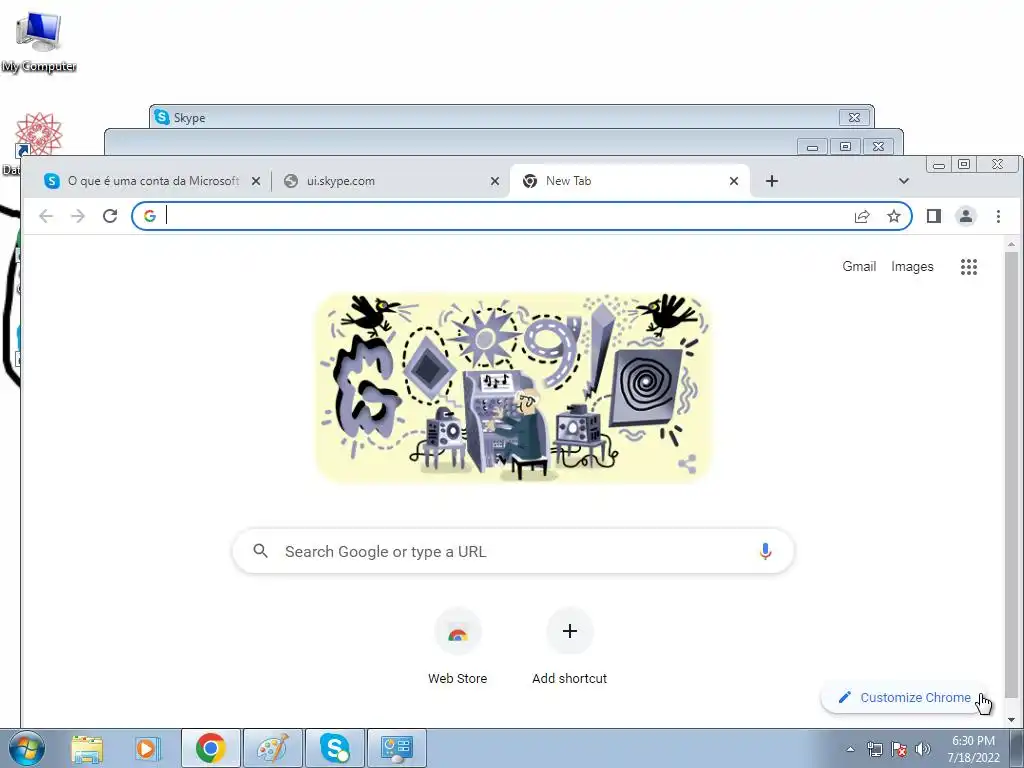Open Windows Media Player from taskbar
The width and height of the screenshot is (1024, 768).
(148, 749)
